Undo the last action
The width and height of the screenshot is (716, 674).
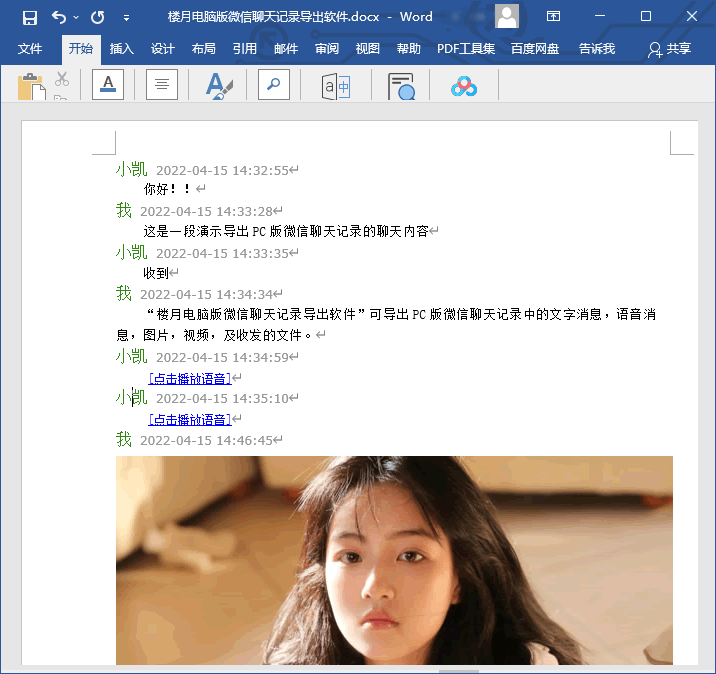(59, 17)
